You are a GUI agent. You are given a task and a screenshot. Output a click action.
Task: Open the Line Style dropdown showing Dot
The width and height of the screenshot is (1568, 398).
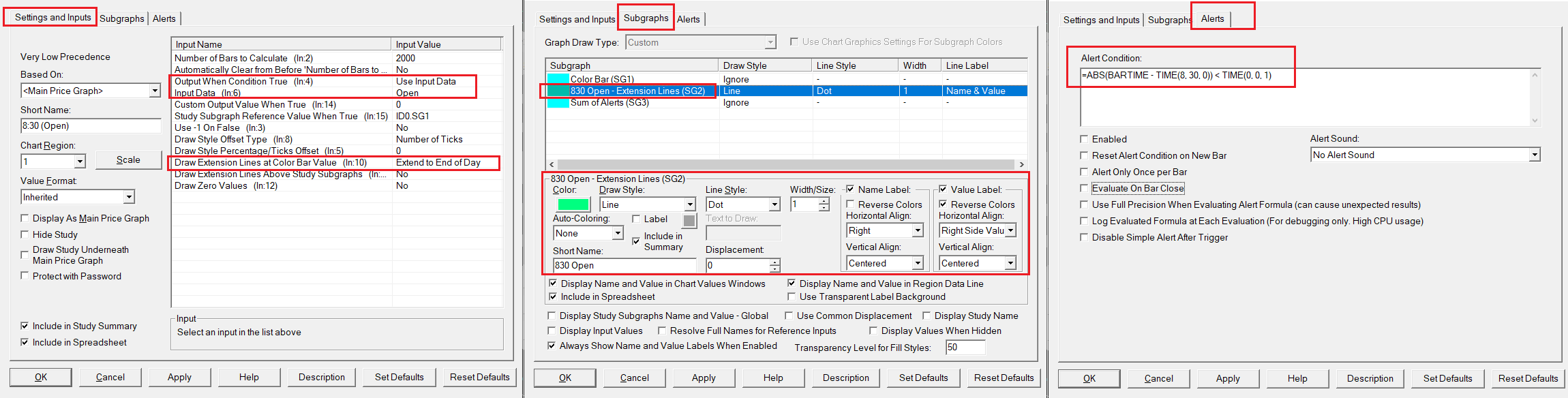coord(774,204)
